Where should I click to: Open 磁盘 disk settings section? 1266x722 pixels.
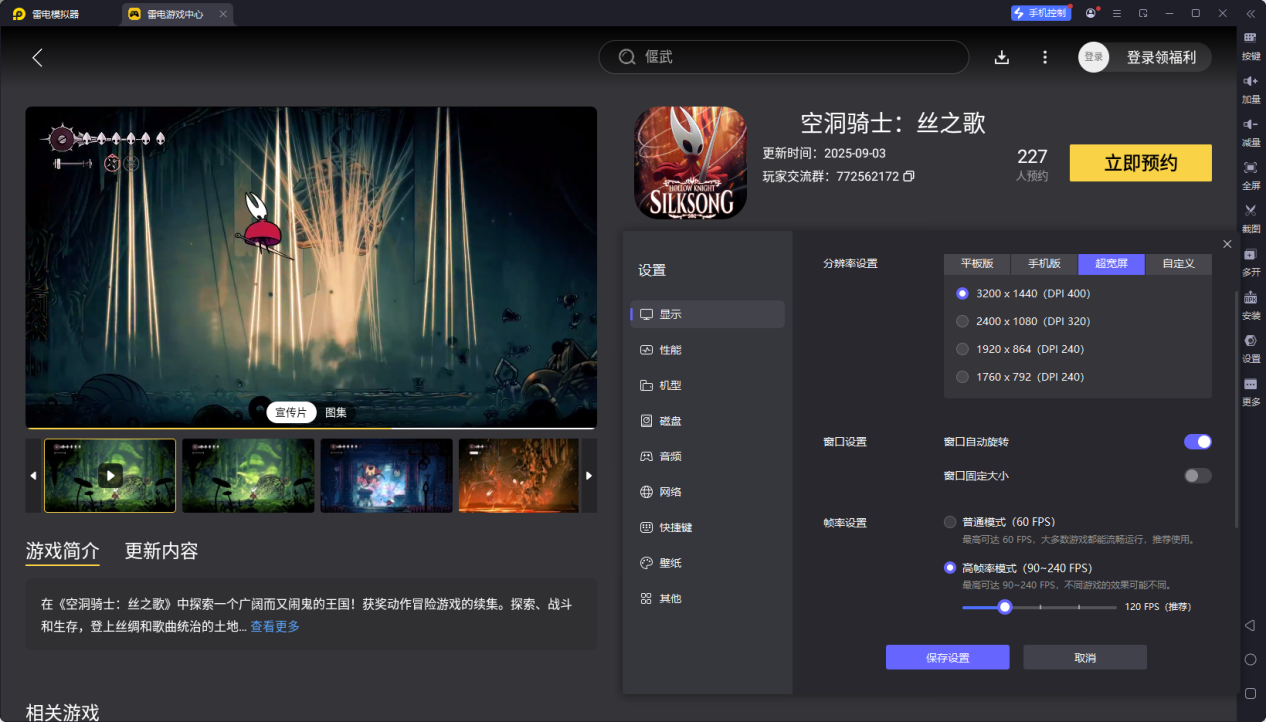[707, 421]
